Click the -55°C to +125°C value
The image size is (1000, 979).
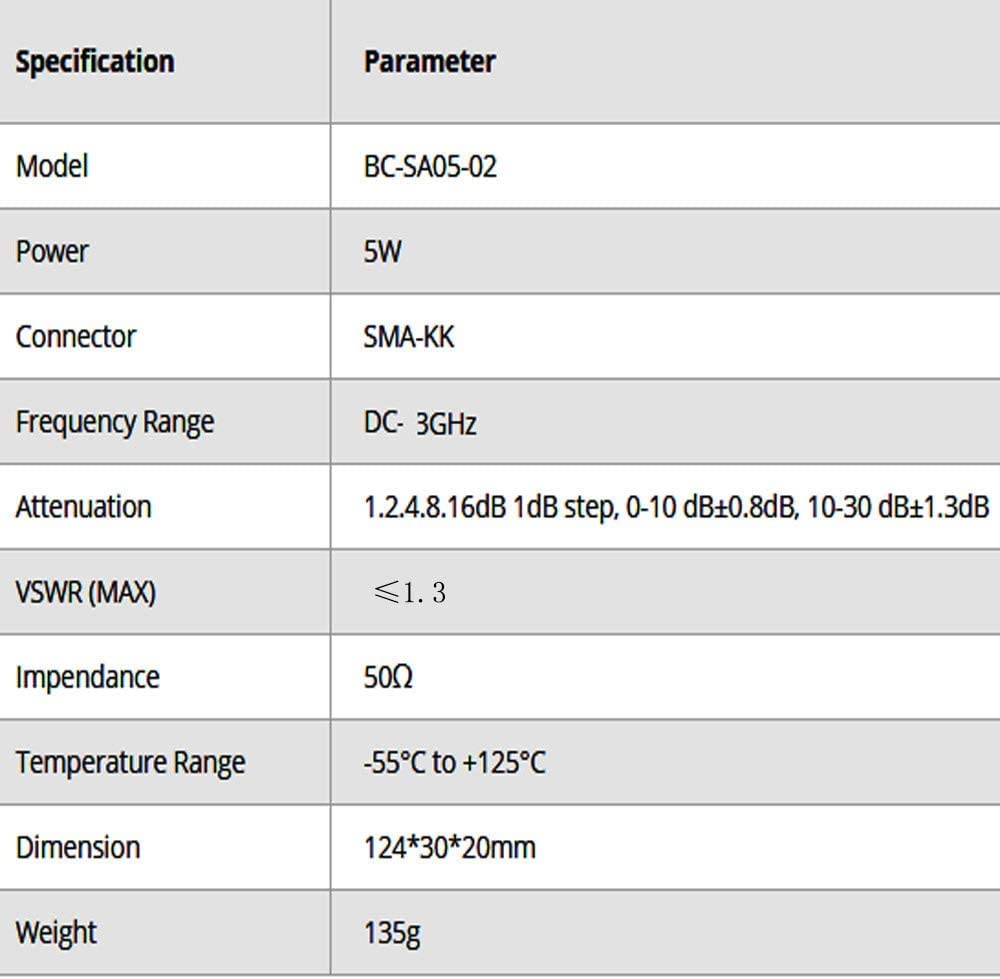click(x=455, y=763)
